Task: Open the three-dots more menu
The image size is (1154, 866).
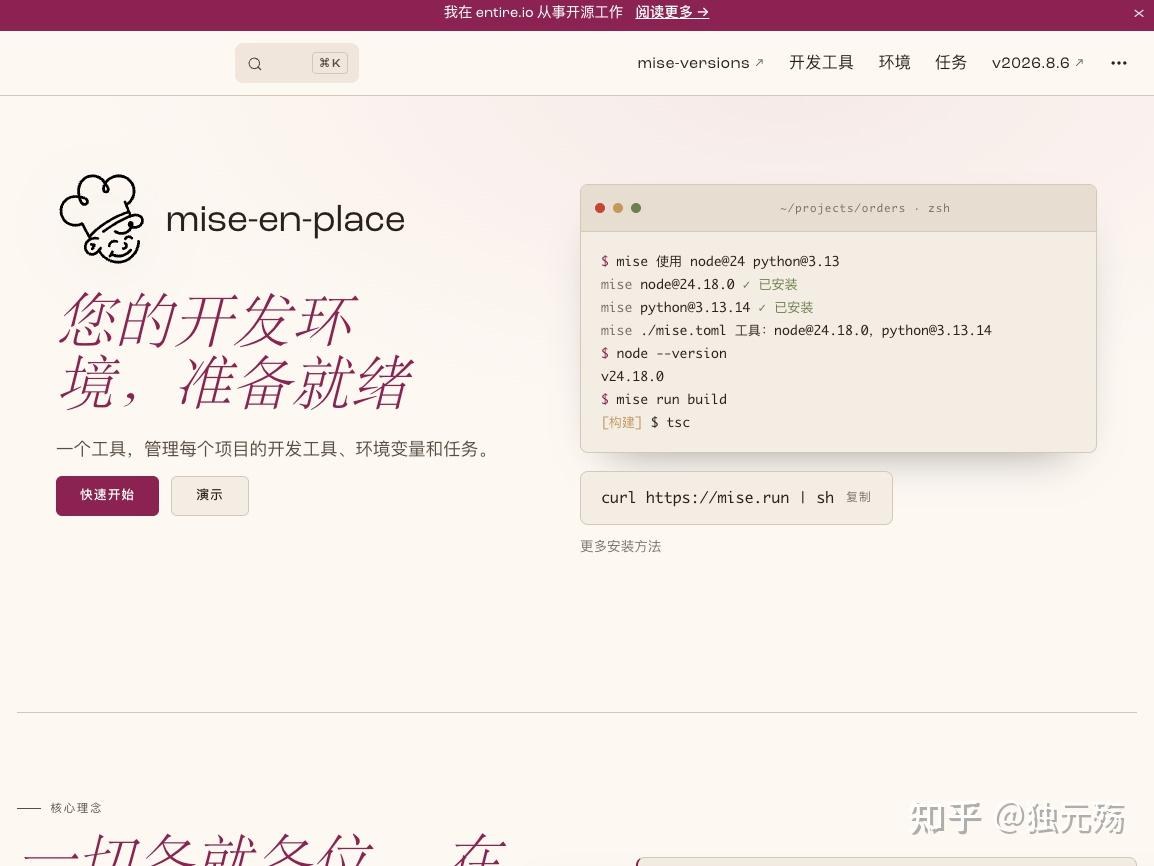Action: 1119,63
